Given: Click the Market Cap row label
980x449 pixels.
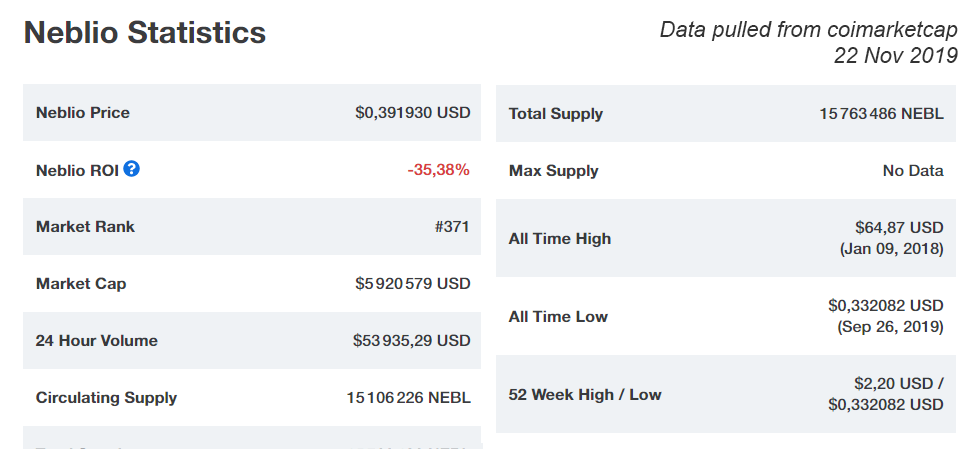Looking at the screenshot, I should (81, 283).
